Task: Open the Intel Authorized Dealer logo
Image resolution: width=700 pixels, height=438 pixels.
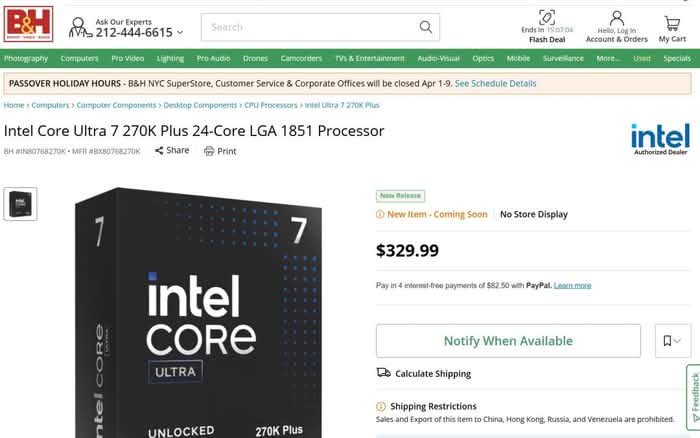Action: point(660,139)
